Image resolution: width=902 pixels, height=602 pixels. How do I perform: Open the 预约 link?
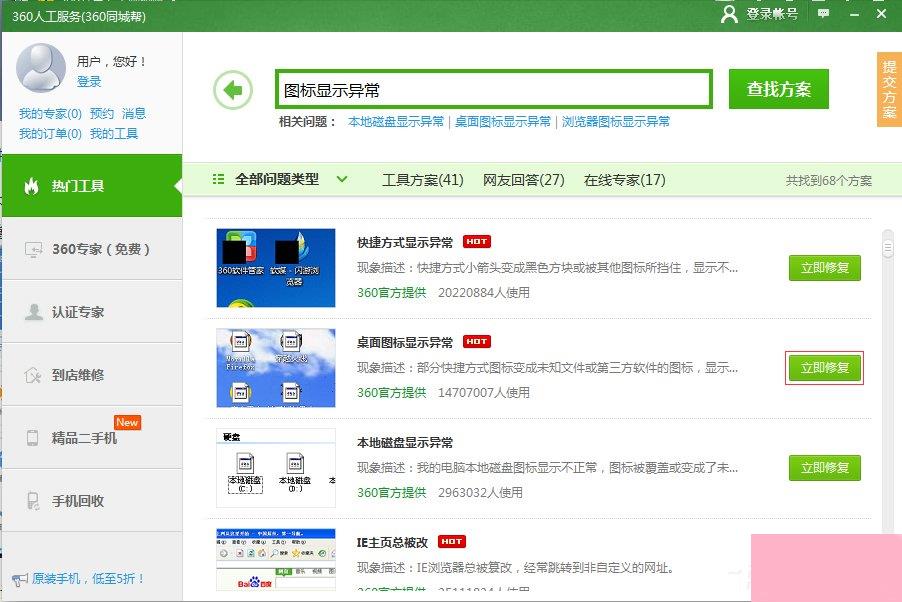[102, 113]
